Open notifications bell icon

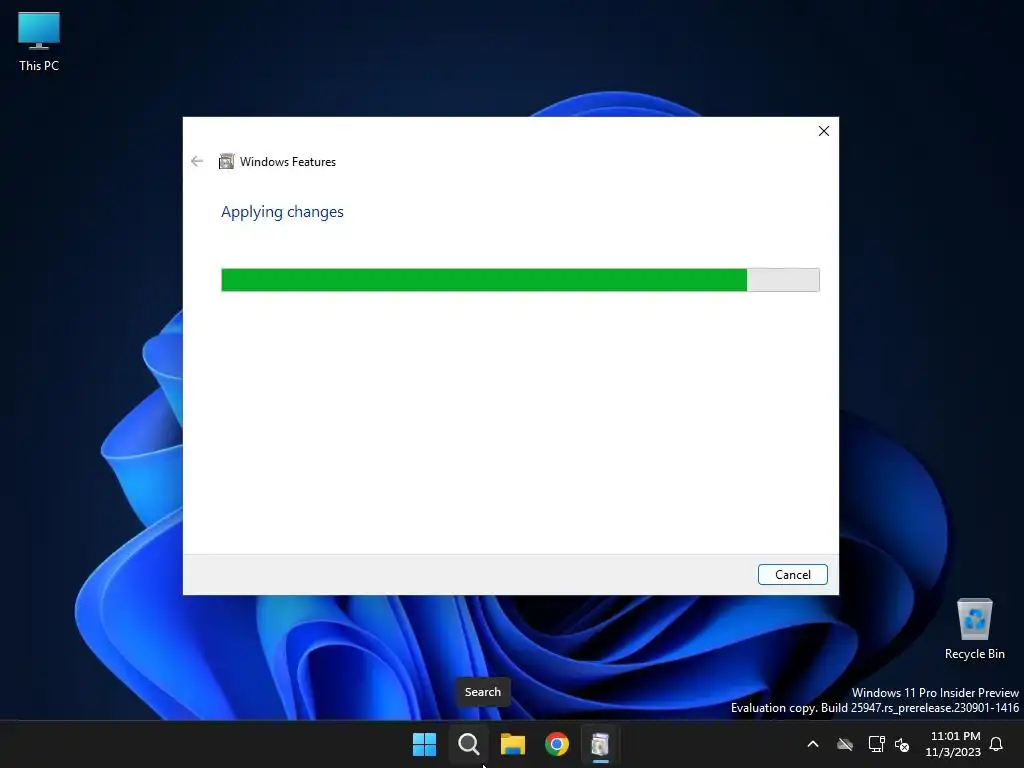996,744
